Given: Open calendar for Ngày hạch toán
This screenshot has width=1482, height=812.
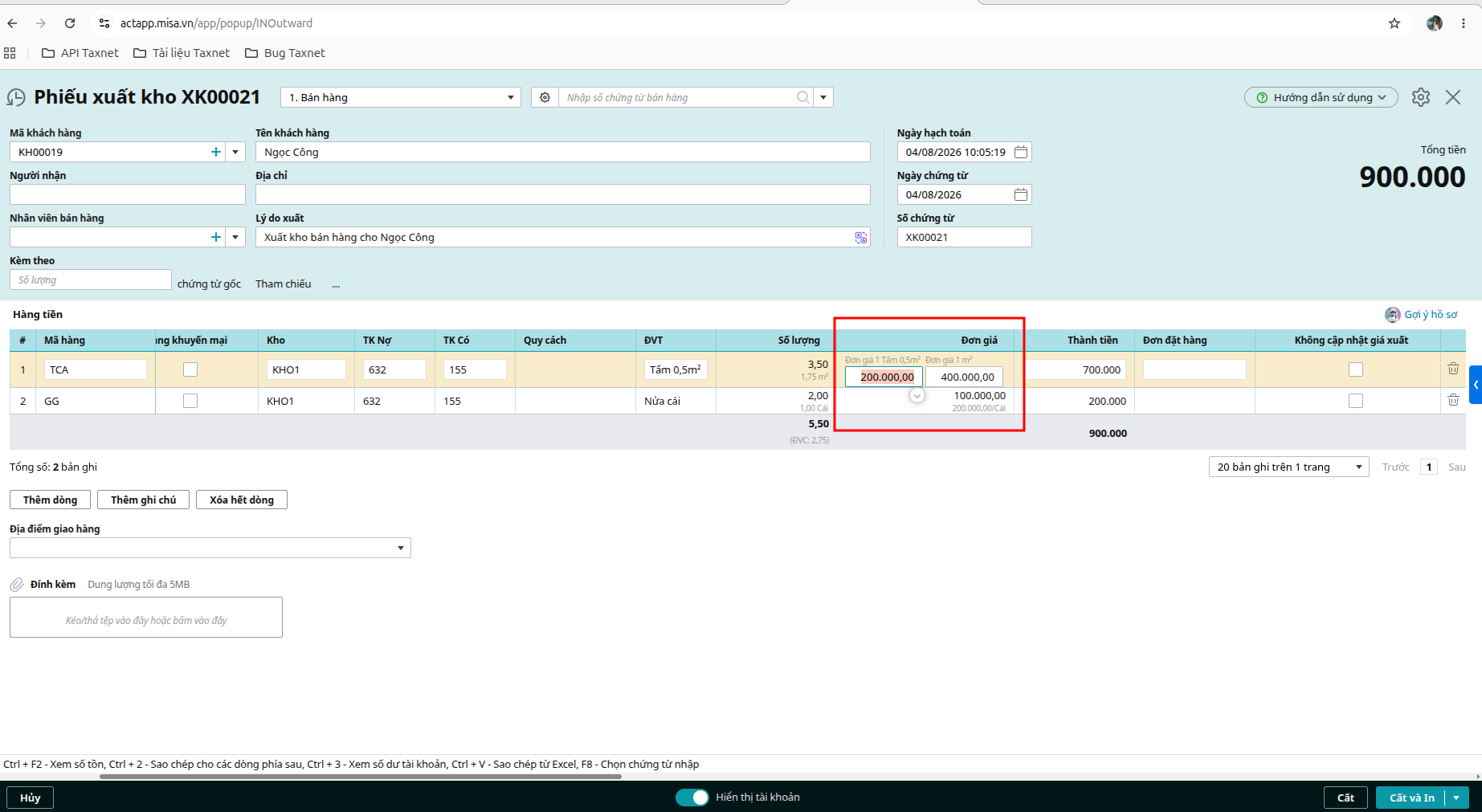Looking at the screenshot, I should 1020,152.
